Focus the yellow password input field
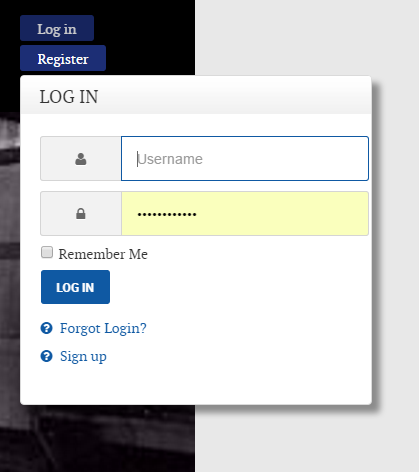Screen dimensions: 419x472 pyautogui.click(x=245, y=213)
